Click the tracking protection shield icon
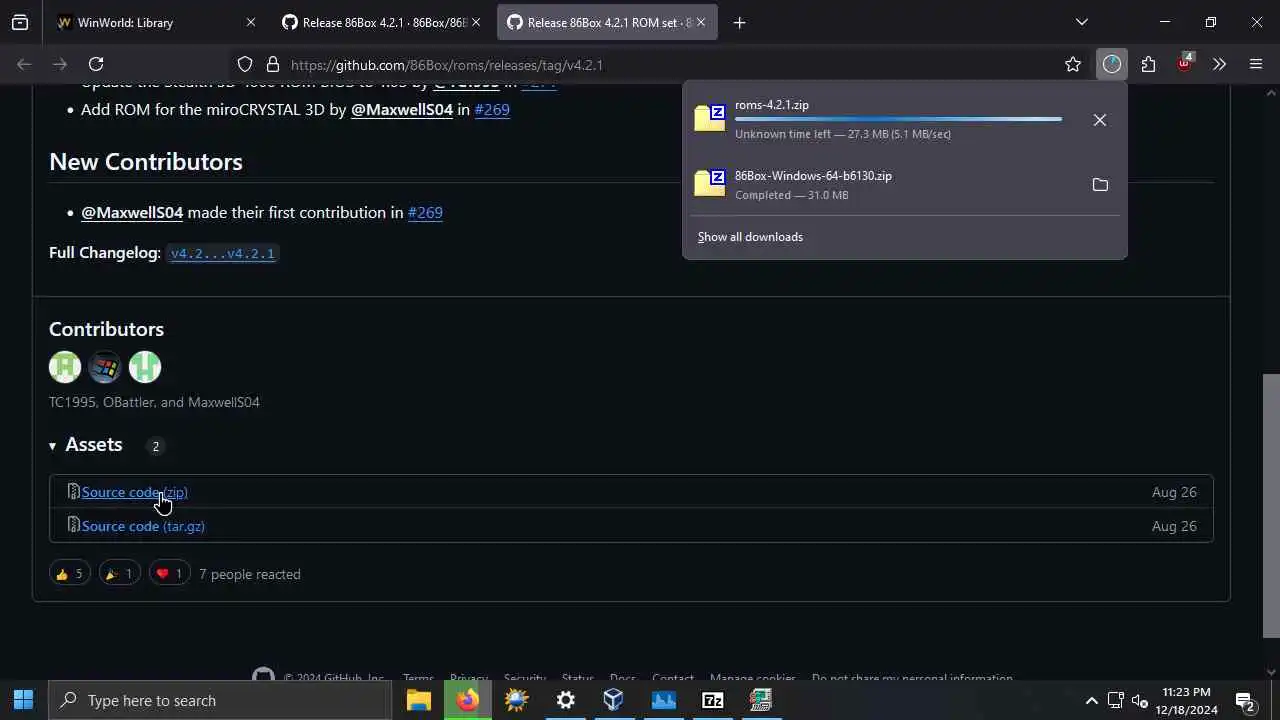This screenshot has height=720, width=1280. pyautogui.click(x=245, y=64)
